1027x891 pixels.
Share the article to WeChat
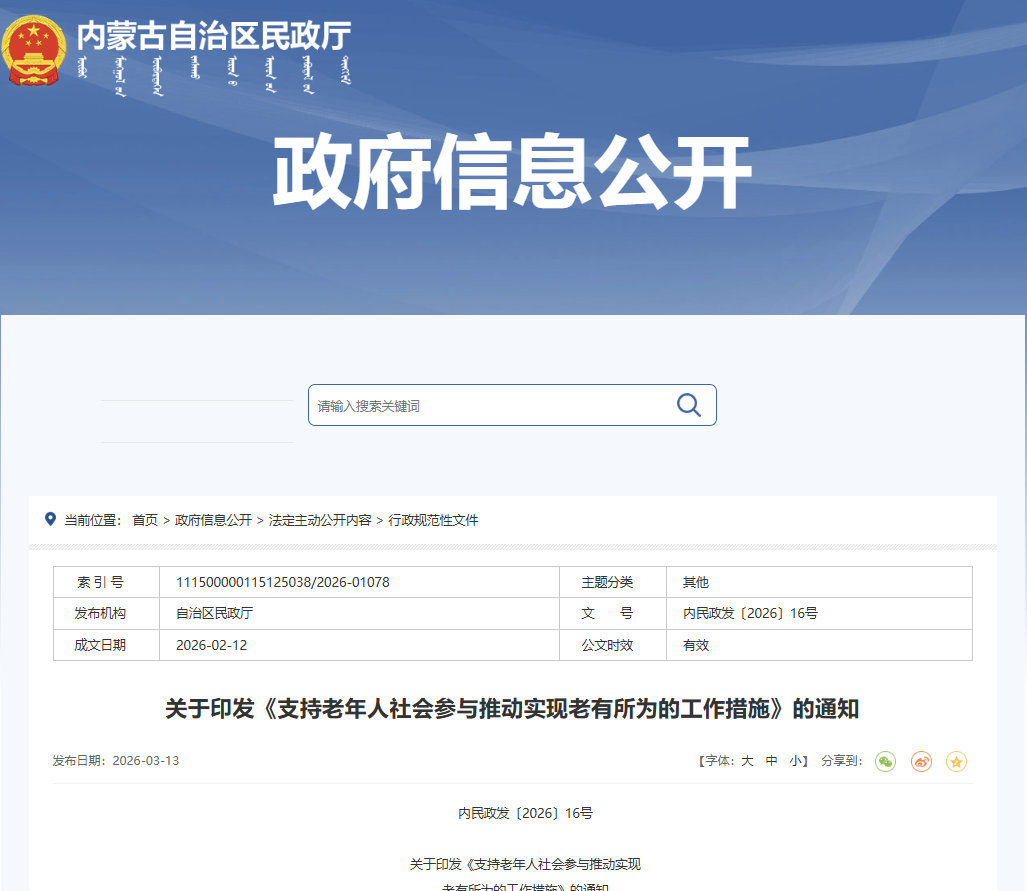[885, 762]
